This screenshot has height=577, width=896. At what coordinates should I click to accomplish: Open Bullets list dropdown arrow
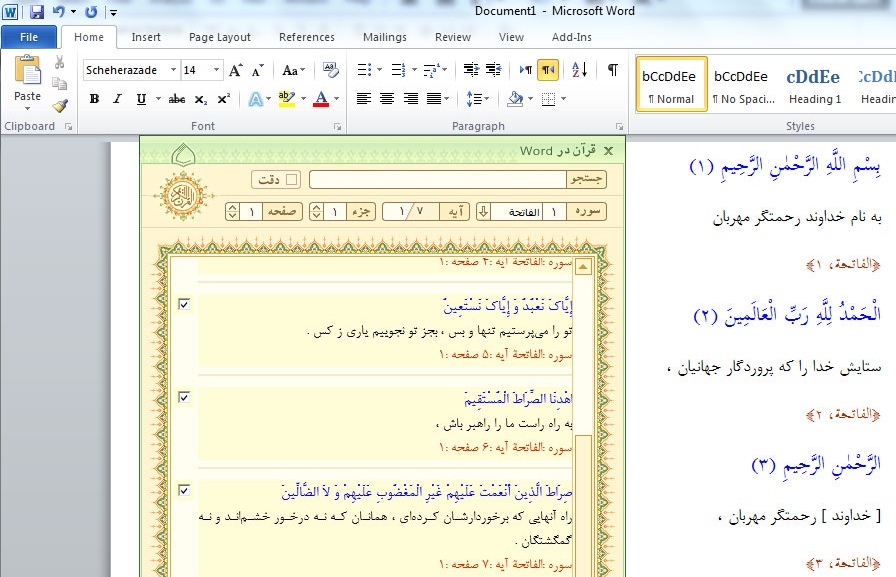pos(379,70)
